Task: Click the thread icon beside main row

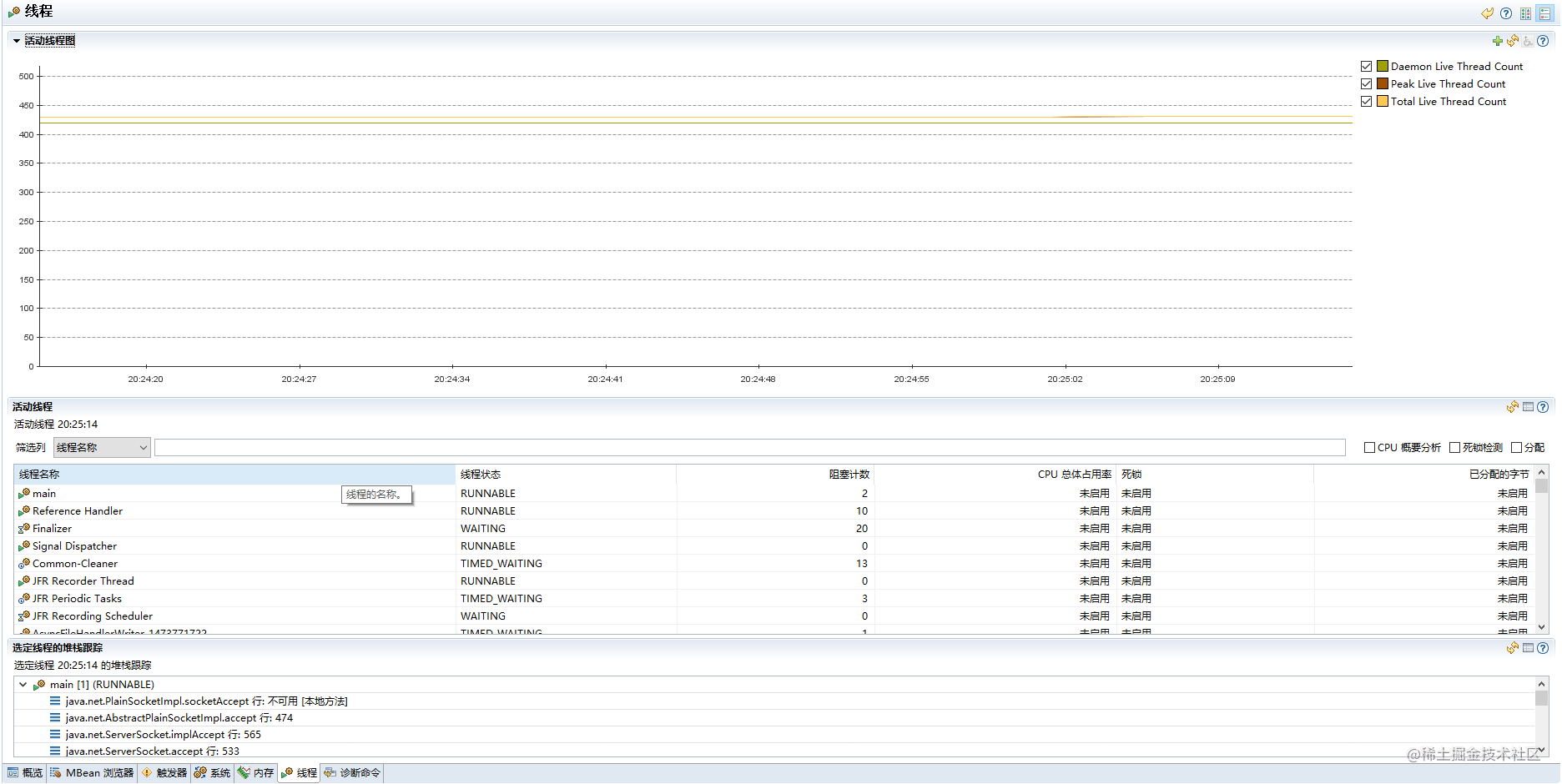Action: click(x=24, y=494)
